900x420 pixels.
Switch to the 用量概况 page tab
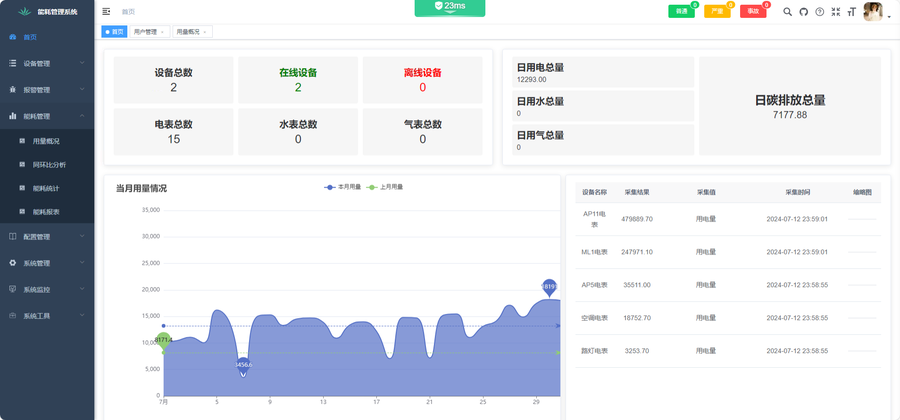point(188,32)
